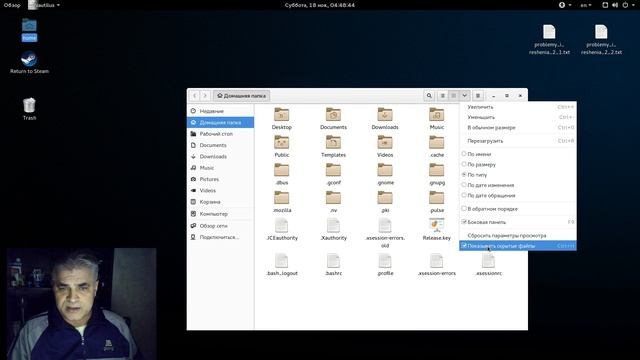Open Обзор сети in the sidebar

[220, 226]
